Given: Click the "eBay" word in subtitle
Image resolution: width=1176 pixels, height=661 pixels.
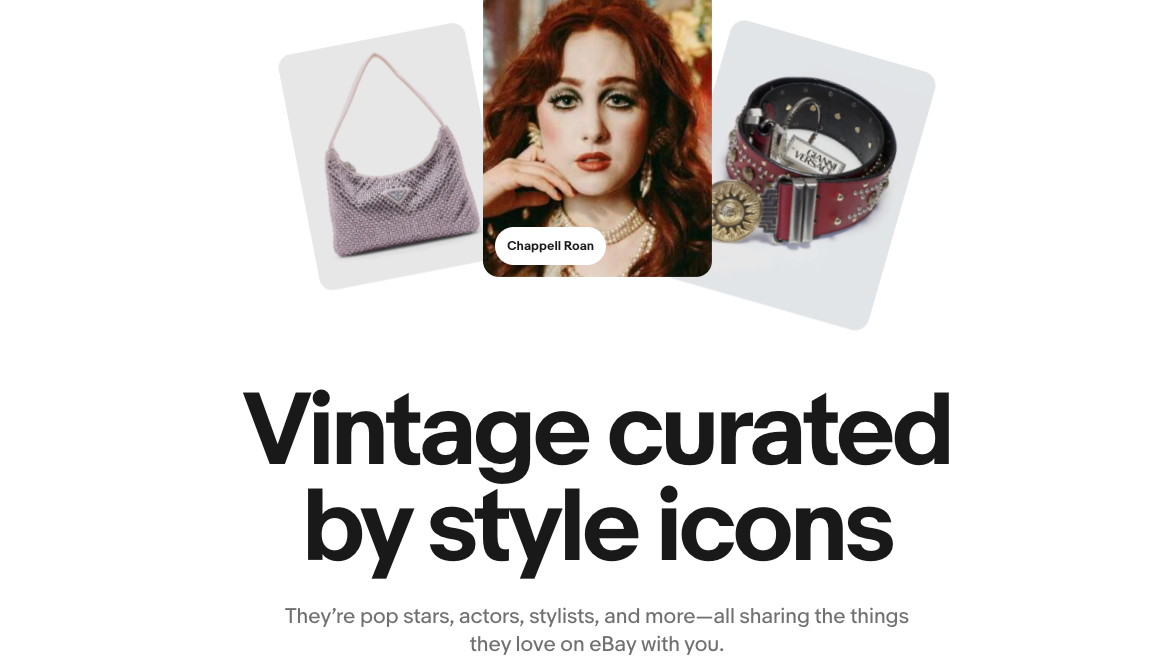Looking at the screenshot, I should tap(612, 644).
